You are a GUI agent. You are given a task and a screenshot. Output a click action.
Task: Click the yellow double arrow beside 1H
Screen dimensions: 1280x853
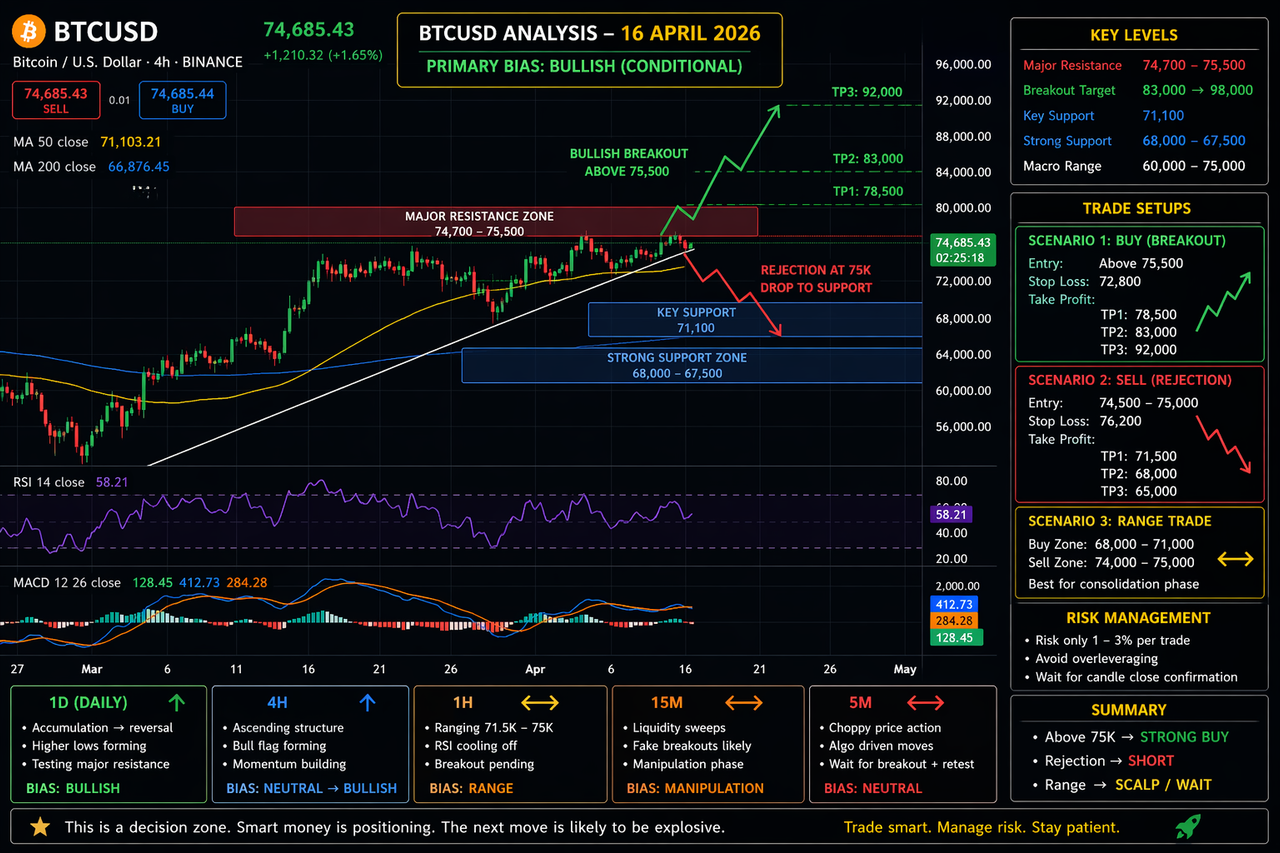coord(540,702)
